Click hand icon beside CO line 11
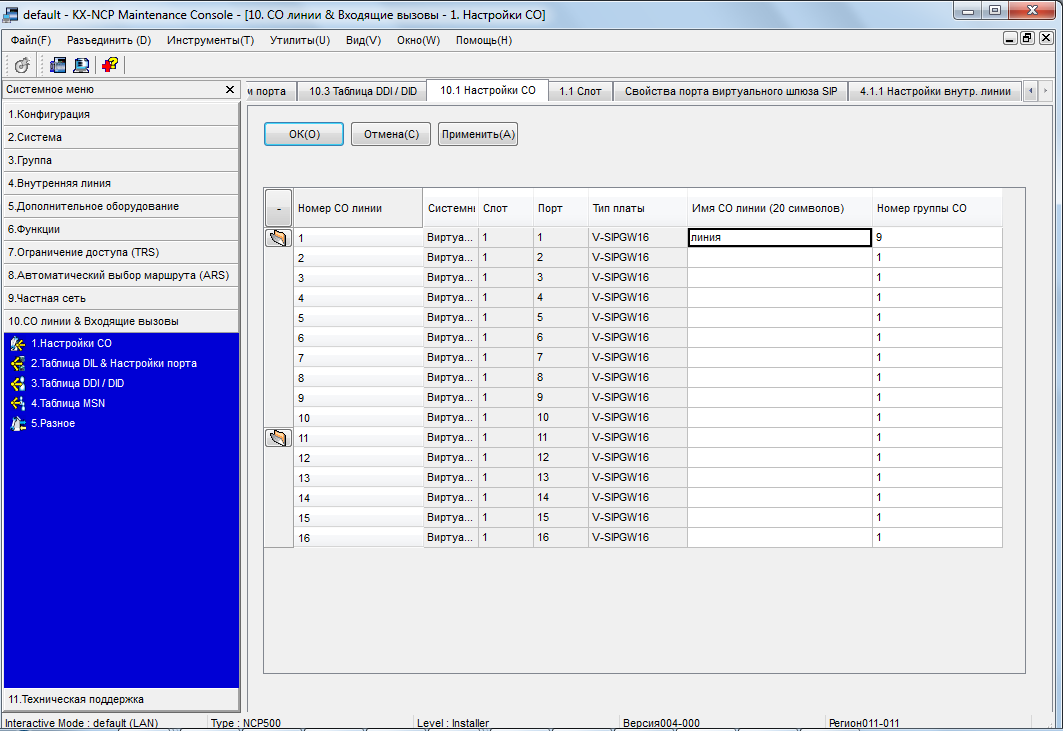1063x731 pixels. click(x=278, y=438)
